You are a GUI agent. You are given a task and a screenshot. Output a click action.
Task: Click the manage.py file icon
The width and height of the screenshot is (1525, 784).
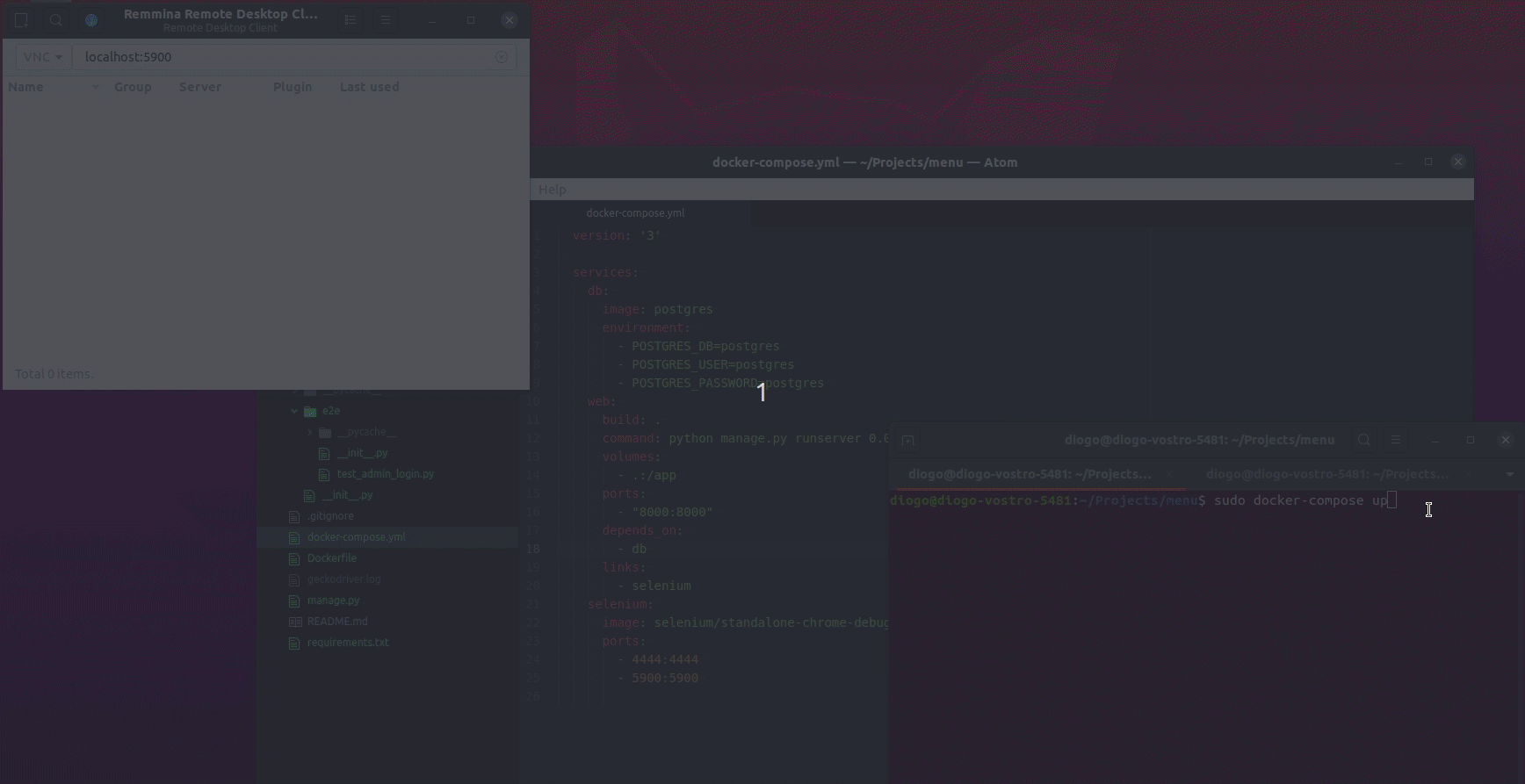pos(294,601)
